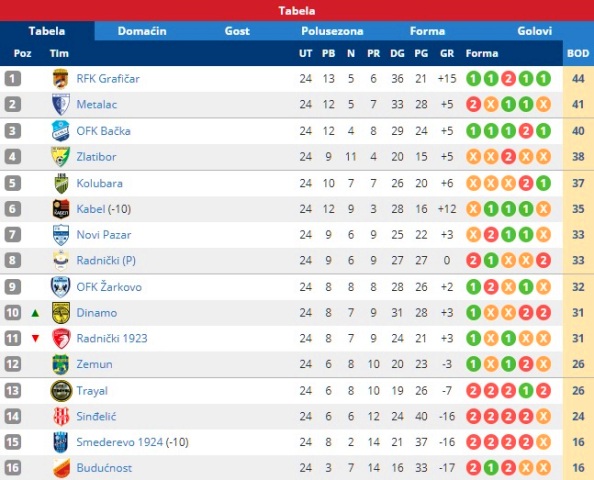Screen dimensions: 594x480
Task: Open the Gost tab
Action: coord(237,31)
